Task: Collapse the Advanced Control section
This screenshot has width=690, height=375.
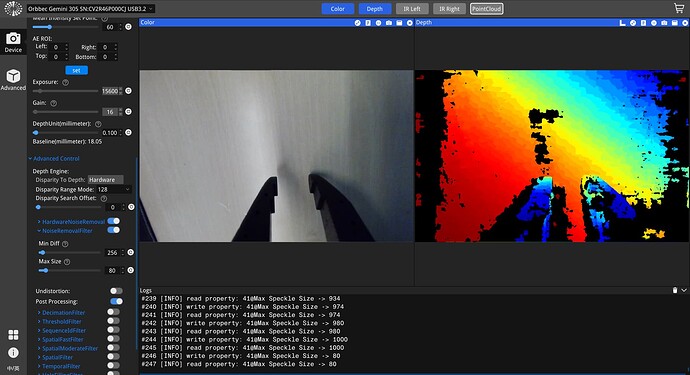Action: click(x=54, y=158)
